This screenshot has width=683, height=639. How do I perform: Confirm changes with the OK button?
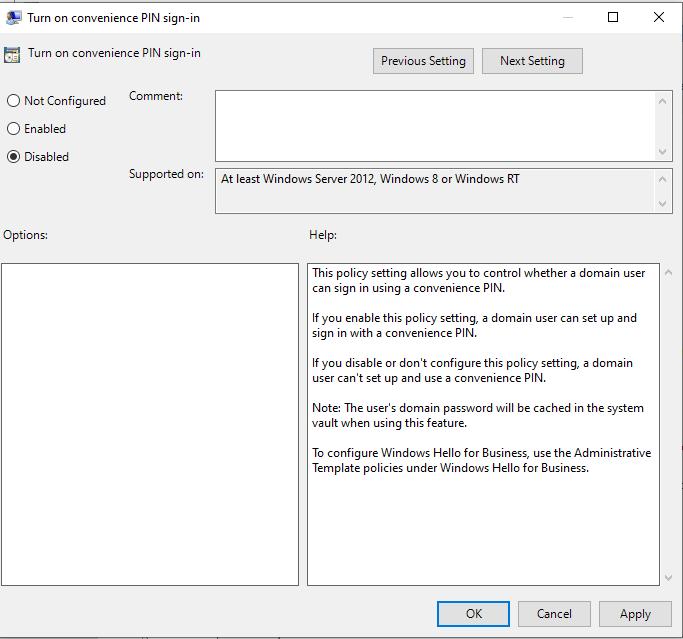pos(473,614)
